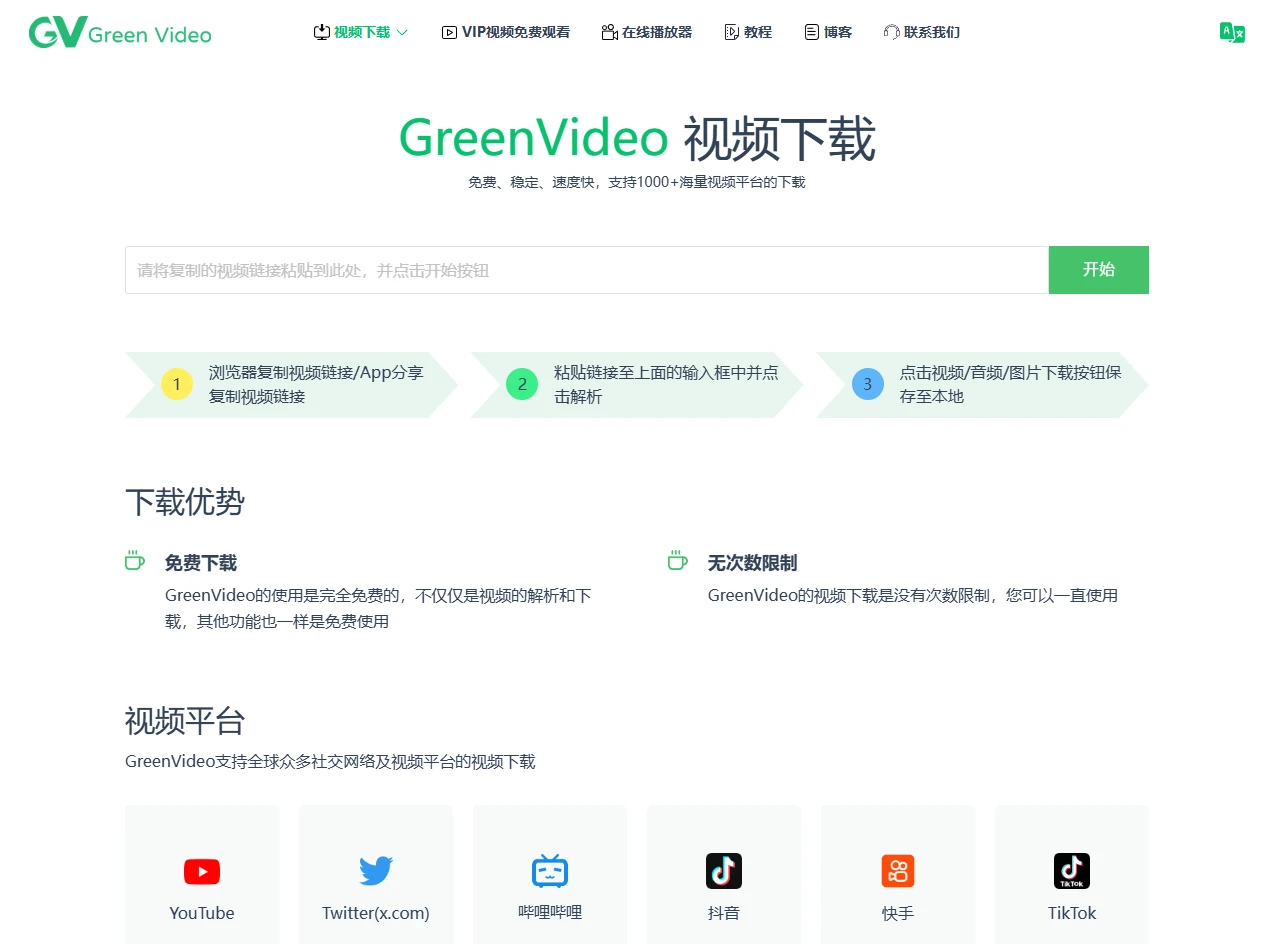Screen dimensions: 1271x944
Task: Focus the video link input field
Action: 586,270
